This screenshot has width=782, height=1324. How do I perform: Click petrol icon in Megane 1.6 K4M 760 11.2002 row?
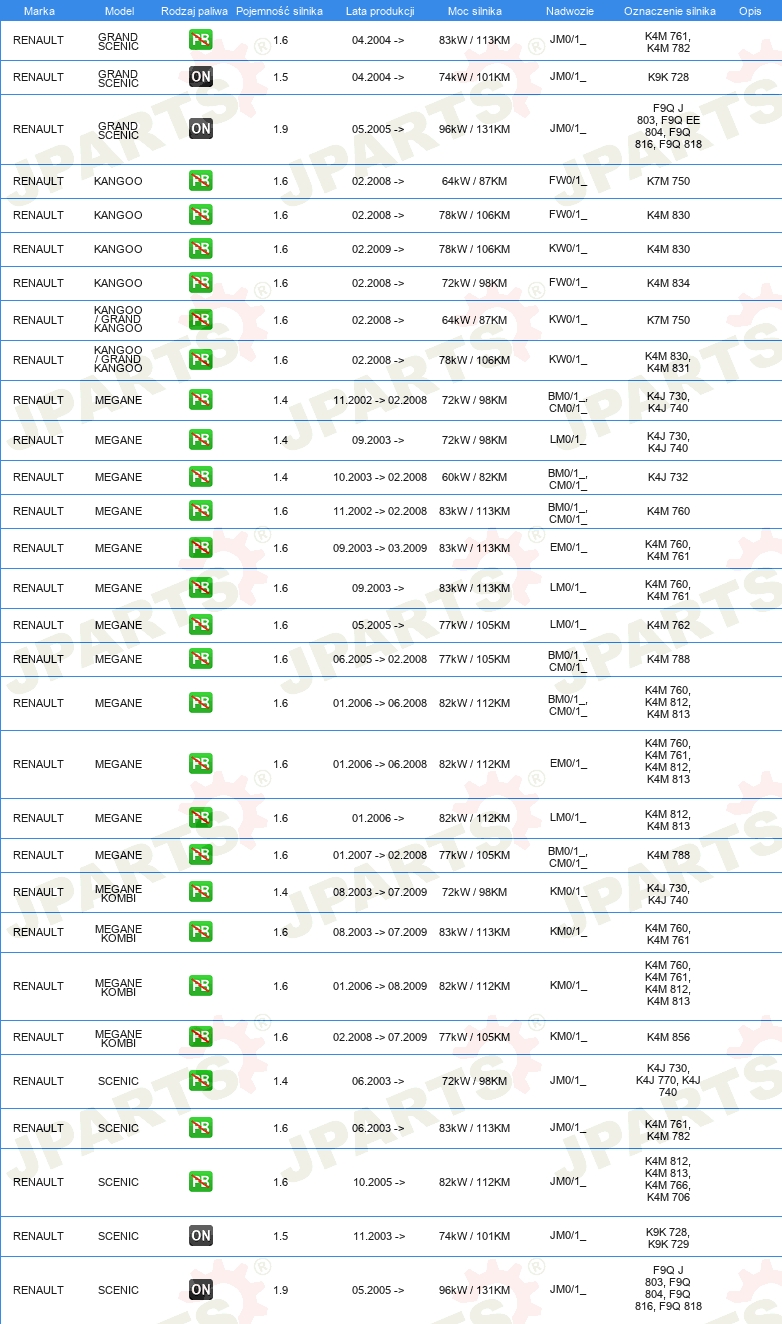tap(201, 511)
